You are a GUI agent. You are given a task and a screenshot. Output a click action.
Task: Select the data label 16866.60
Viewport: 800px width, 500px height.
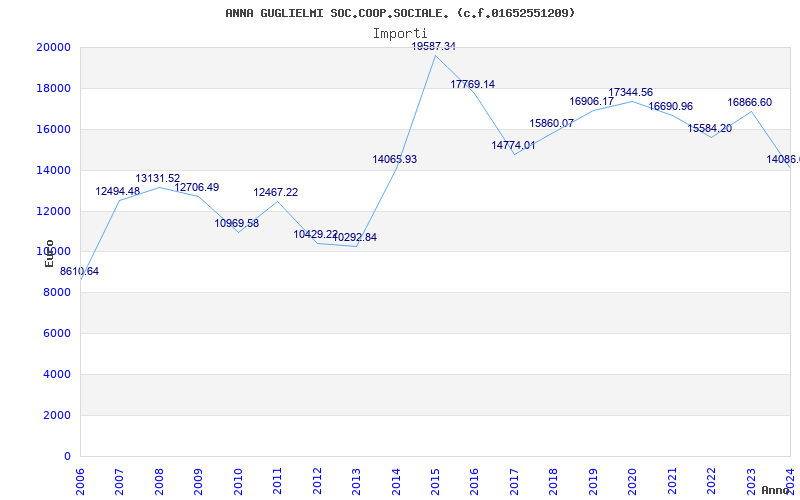point(749,102)
